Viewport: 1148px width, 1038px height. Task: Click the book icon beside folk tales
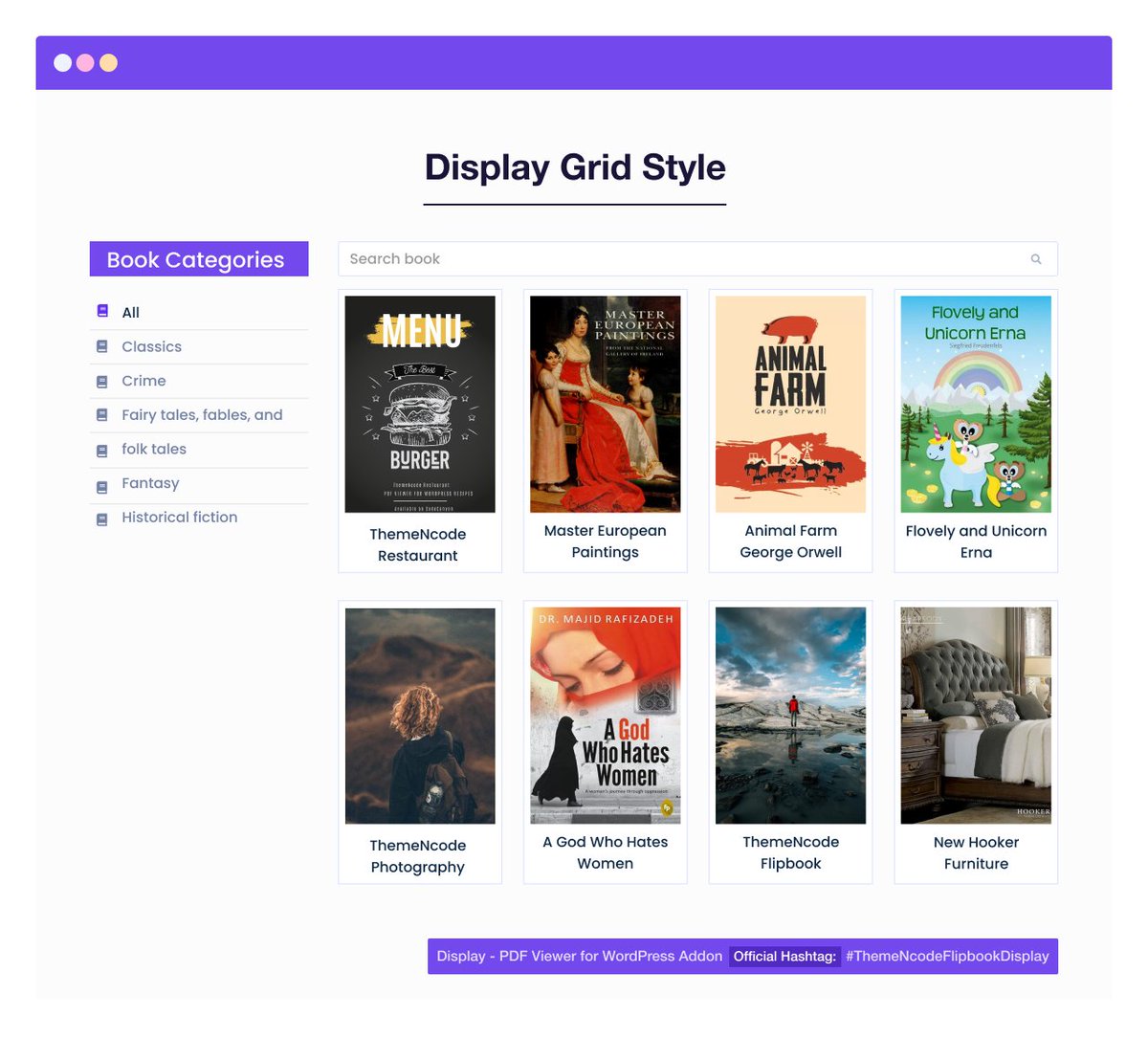(x=102, y=451)
